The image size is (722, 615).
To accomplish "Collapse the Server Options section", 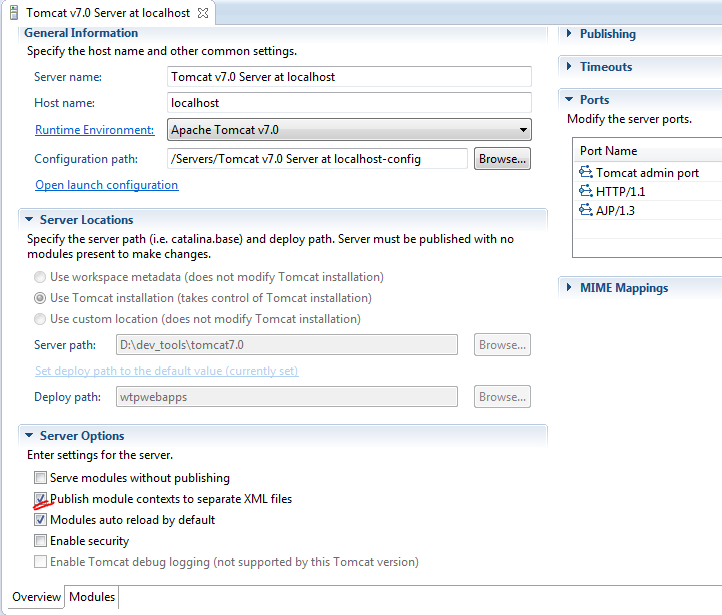I will tap(29, 435).
